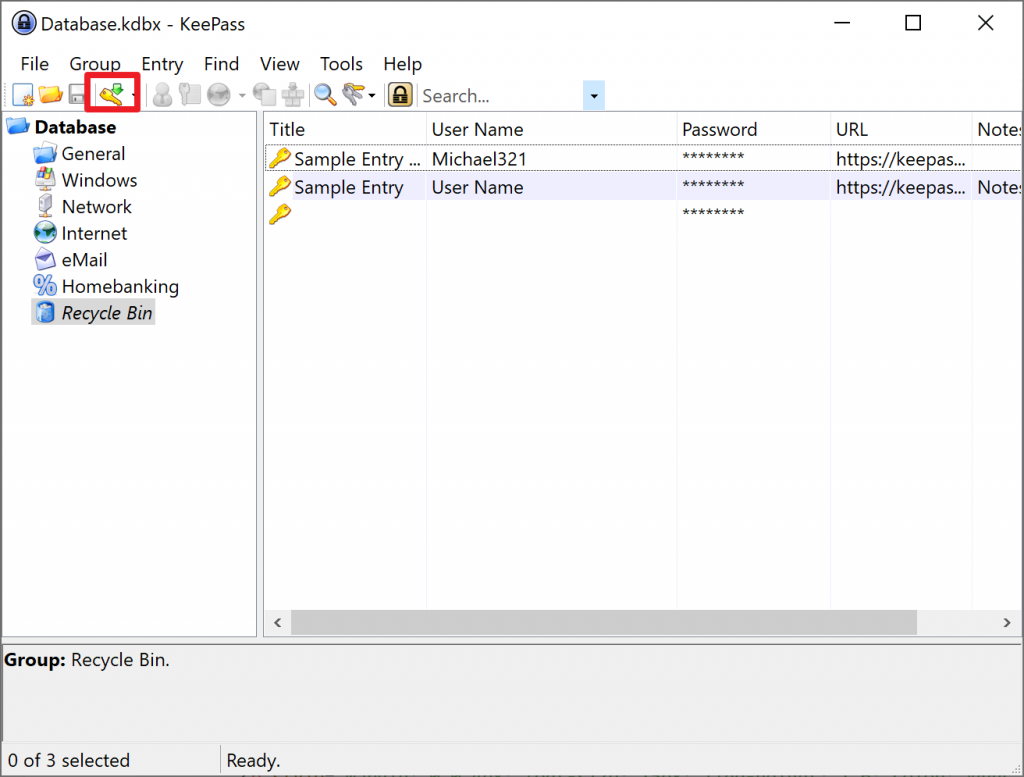Expand the Open URL dropdown arrow
Image resolution: width=1024 pixels, height=777 pixels.
(242, 95)
